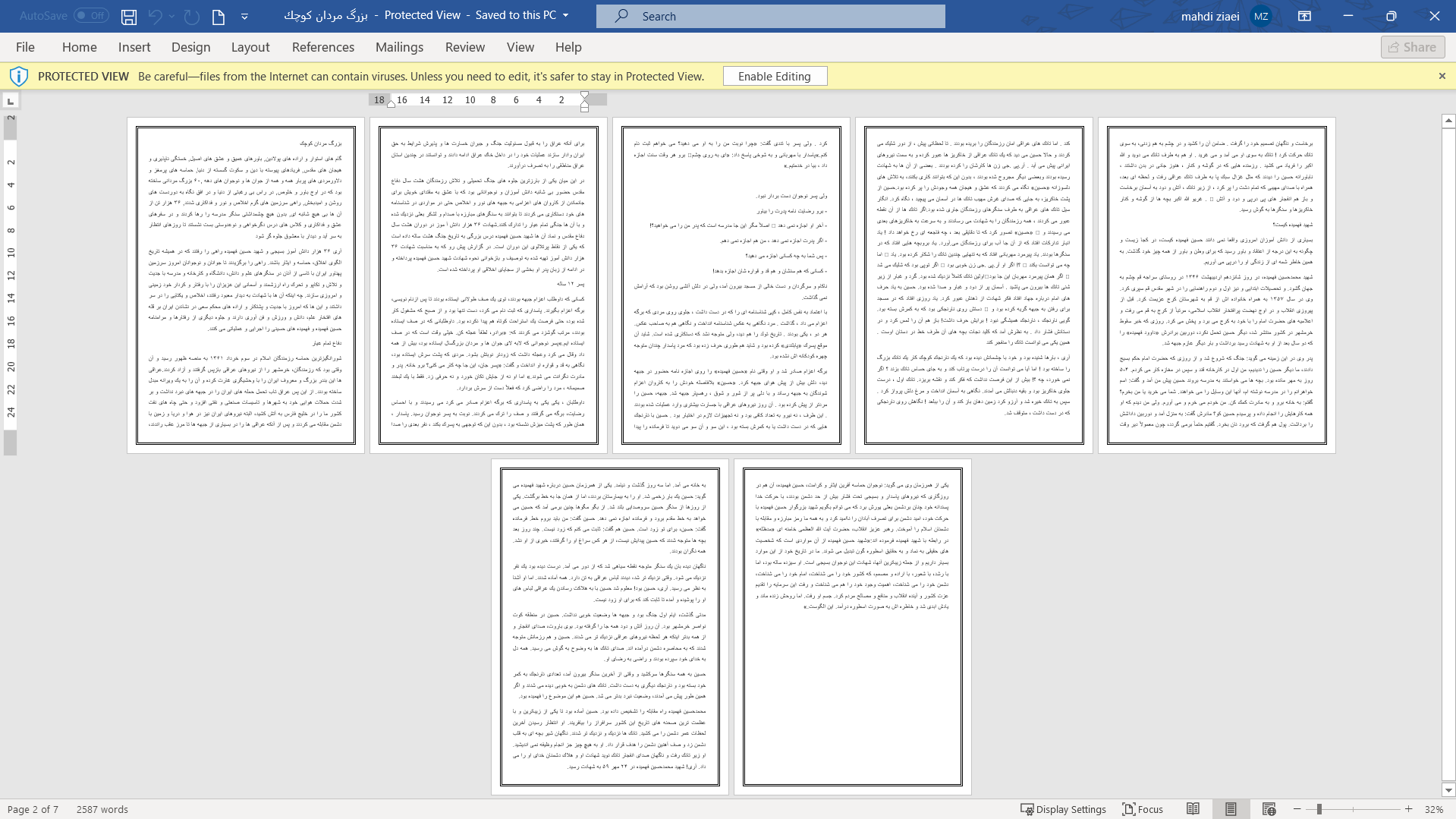Open Display Settings in status bar
The width and height of the screenshot is (1456, 819).
[1063, 809]
